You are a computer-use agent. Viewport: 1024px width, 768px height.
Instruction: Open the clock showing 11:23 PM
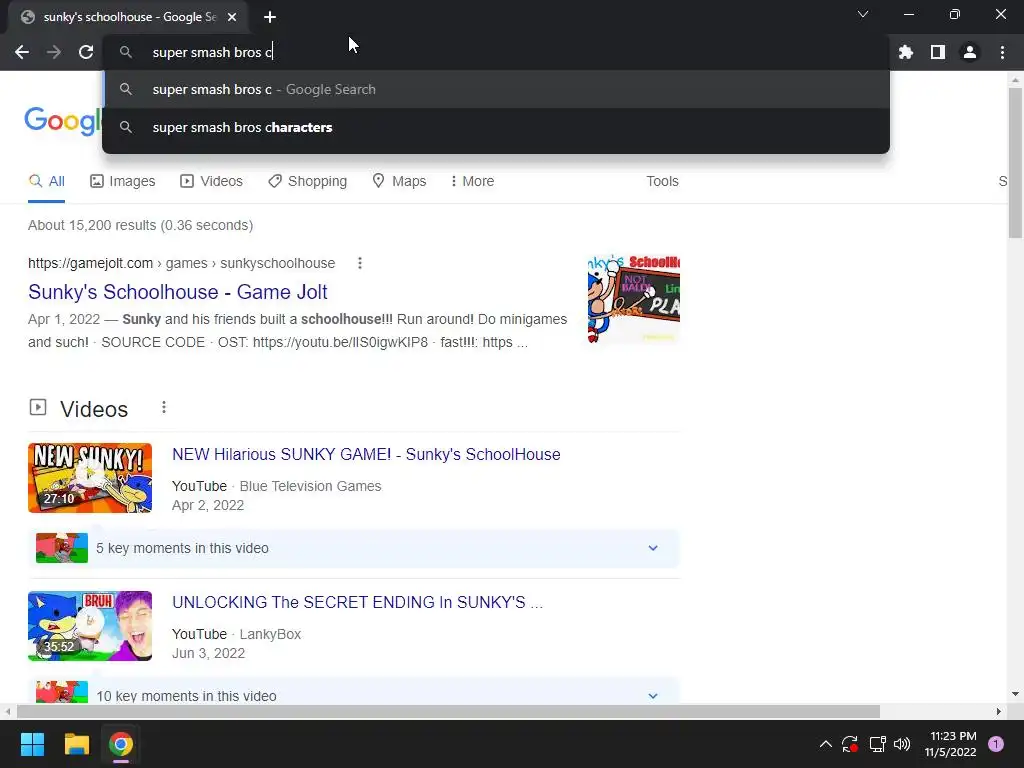951,744
